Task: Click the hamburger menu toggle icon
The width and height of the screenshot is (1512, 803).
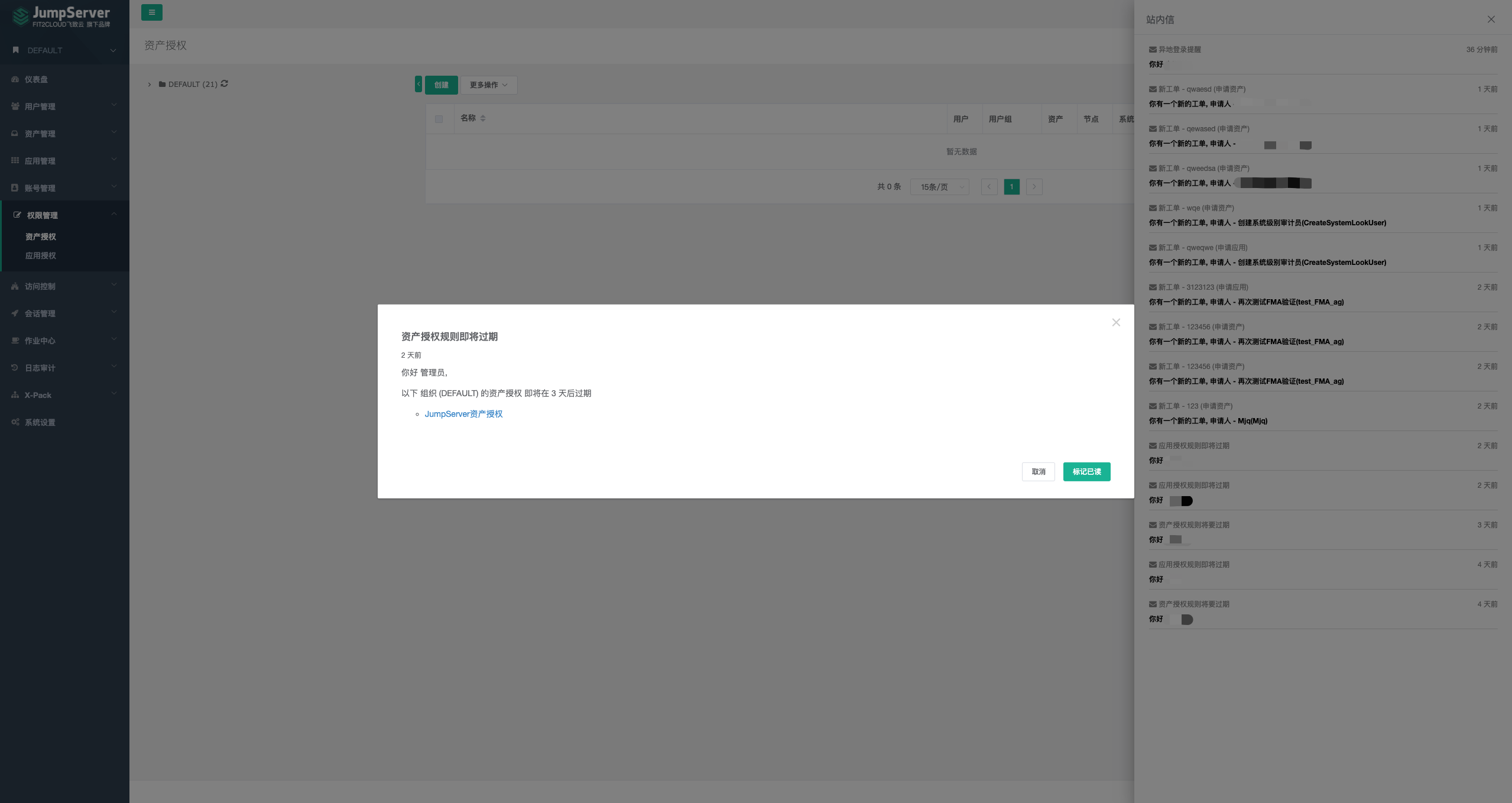Action: pyautogui.click(x=151, y=12)
